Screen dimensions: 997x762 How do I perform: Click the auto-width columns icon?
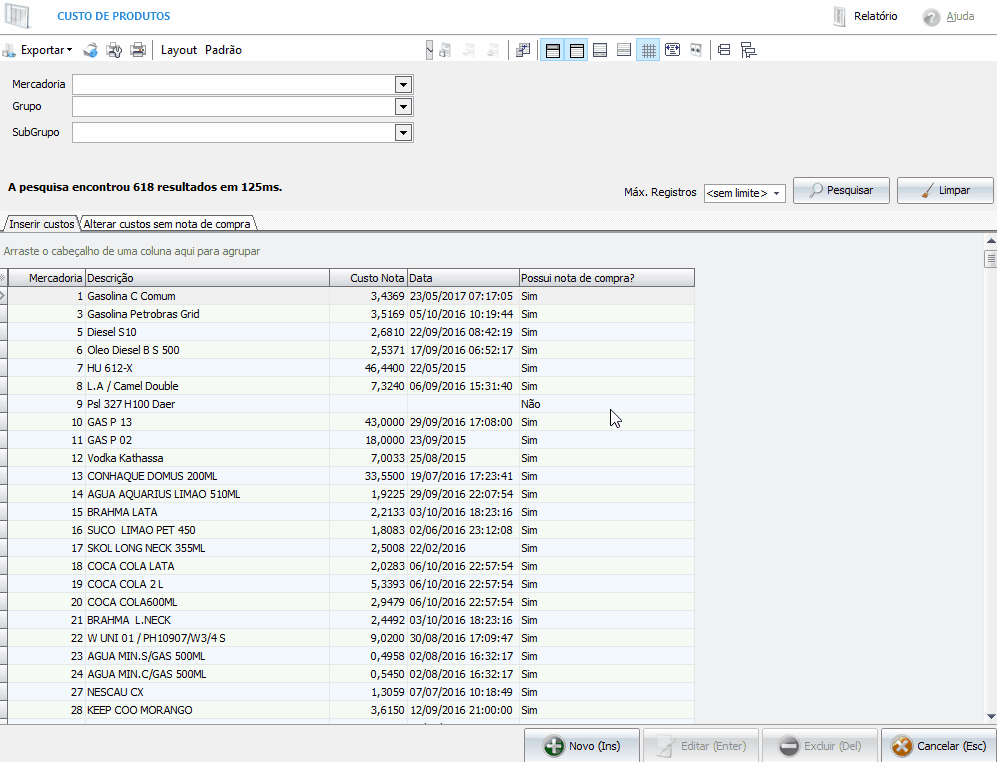coord(672,50)
